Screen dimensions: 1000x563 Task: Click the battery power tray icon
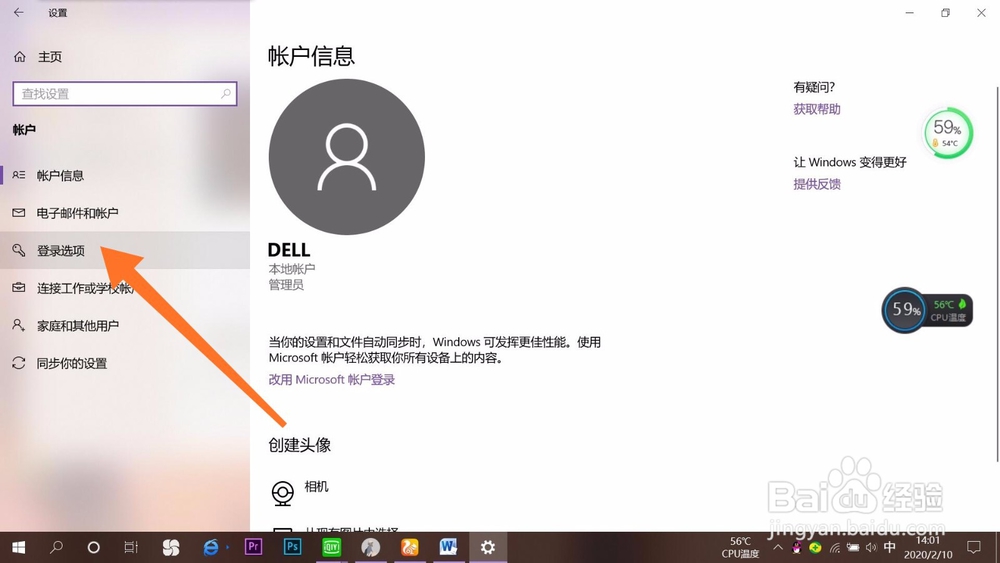click(x=853, y=547)
